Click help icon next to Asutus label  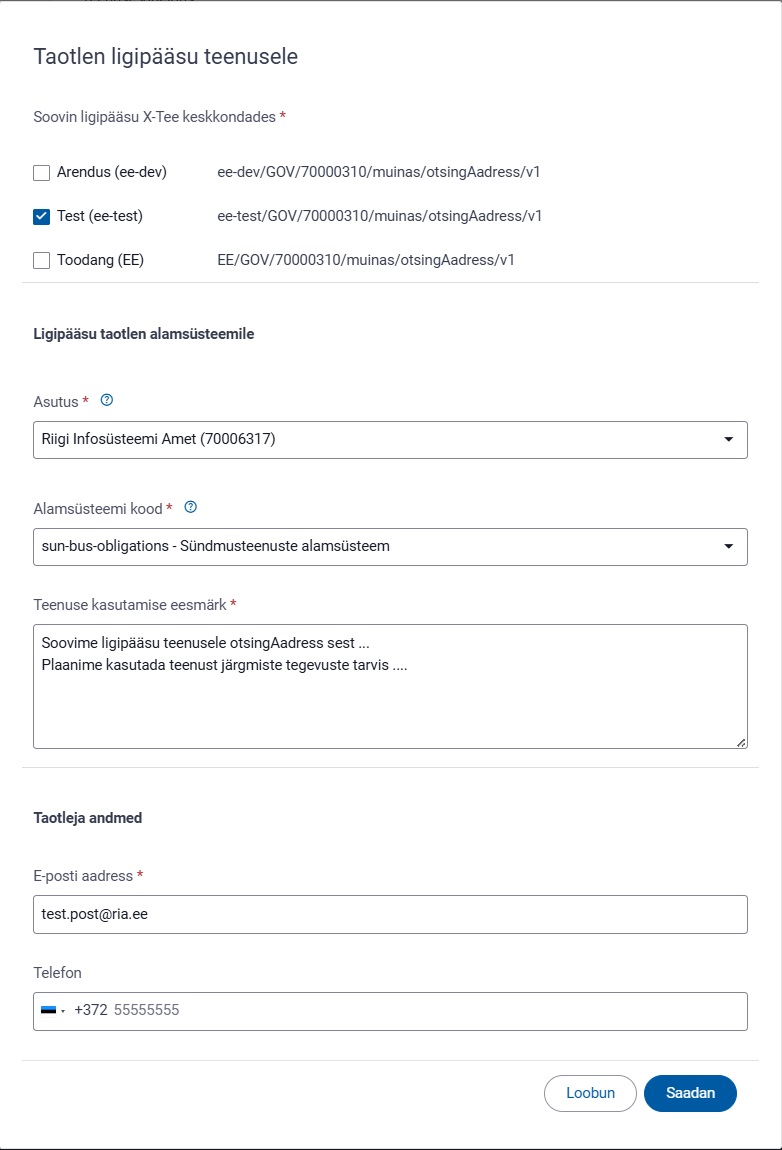pyautogui.click(x=107, y=400)
